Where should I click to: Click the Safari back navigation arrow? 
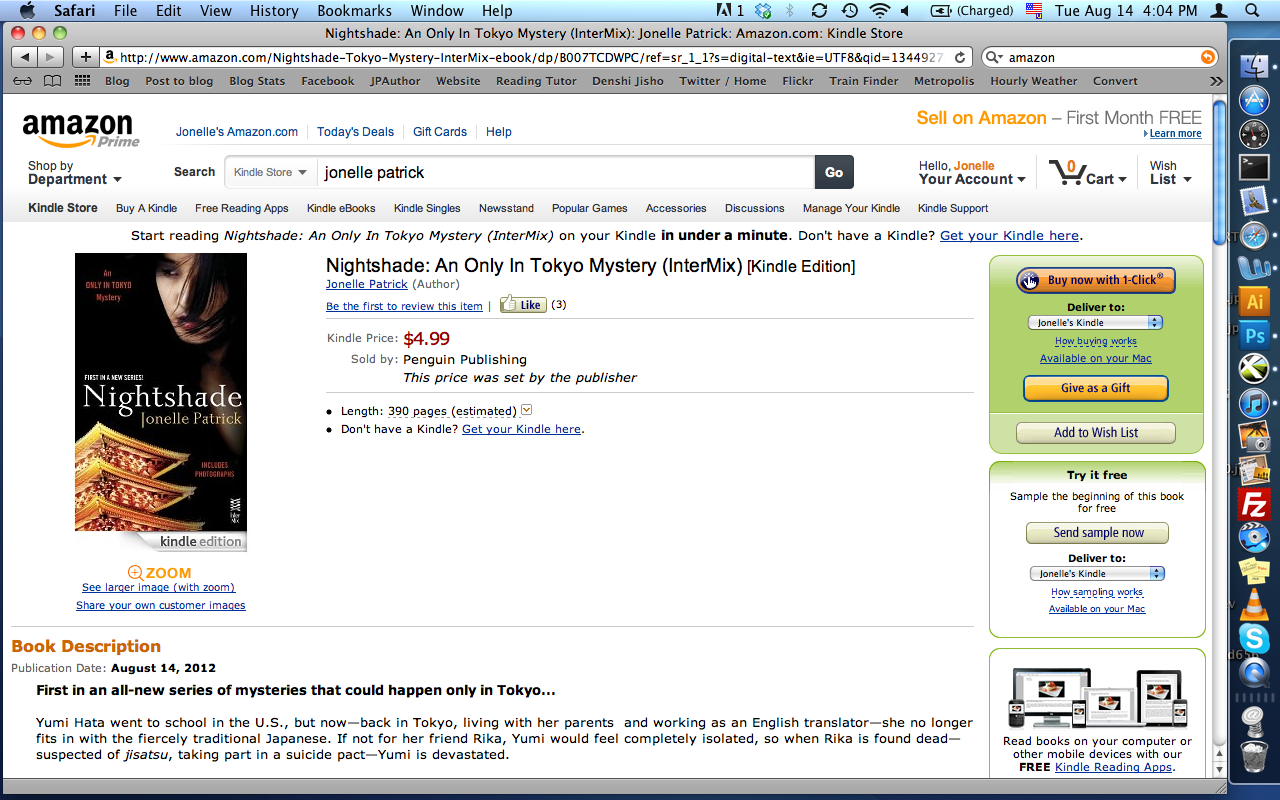(24, 57)
